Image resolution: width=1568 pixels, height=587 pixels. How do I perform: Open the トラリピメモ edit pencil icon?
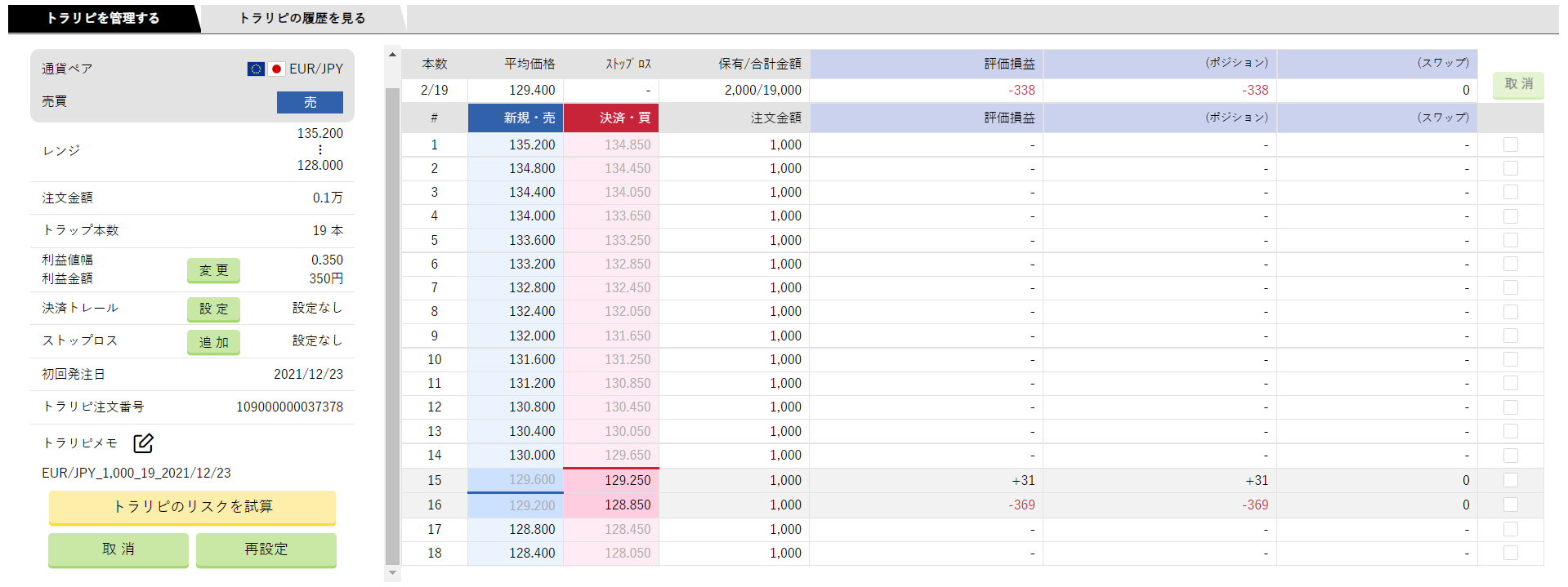click(x=143, y=443)
